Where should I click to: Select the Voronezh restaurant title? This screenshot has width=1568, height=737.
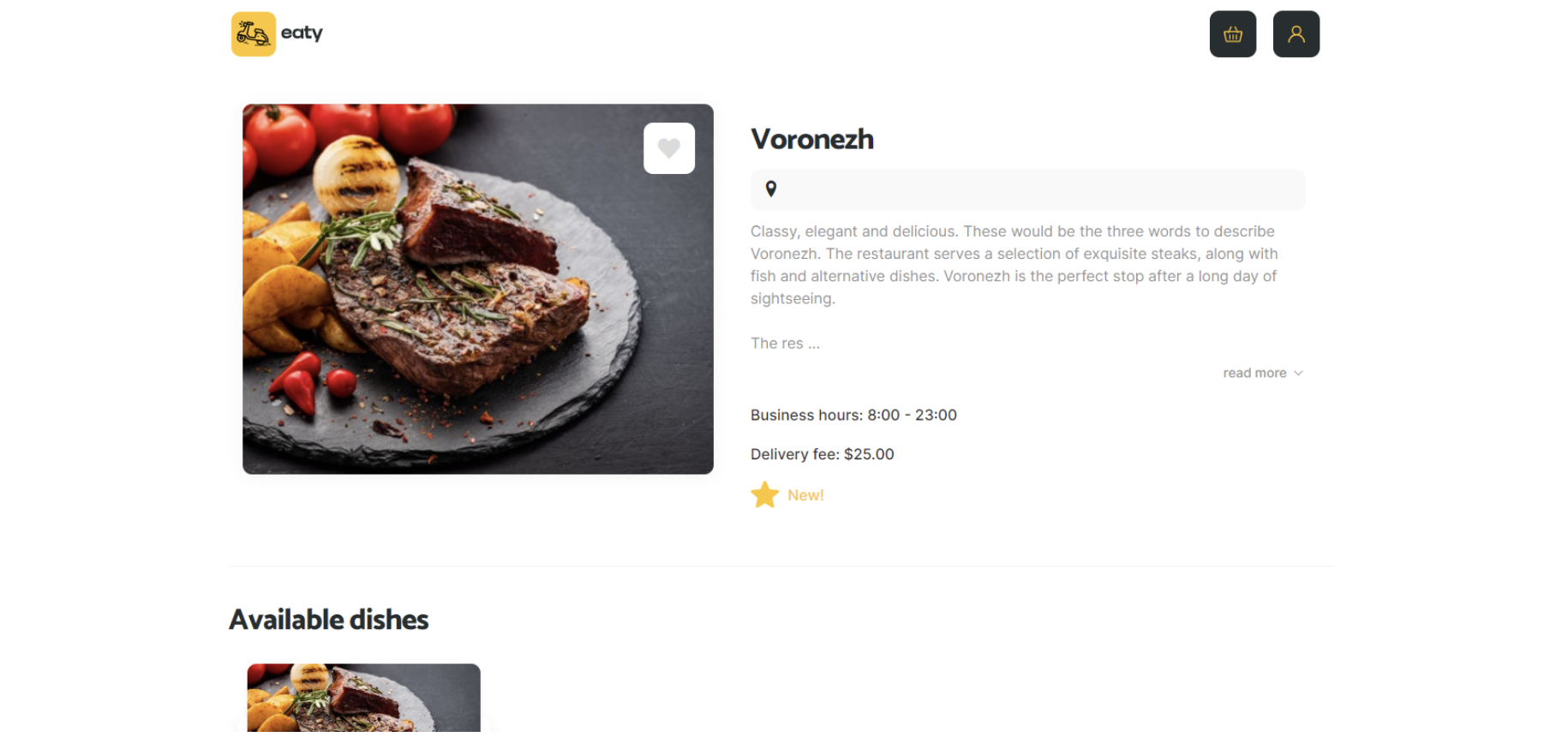pos(811,140)
